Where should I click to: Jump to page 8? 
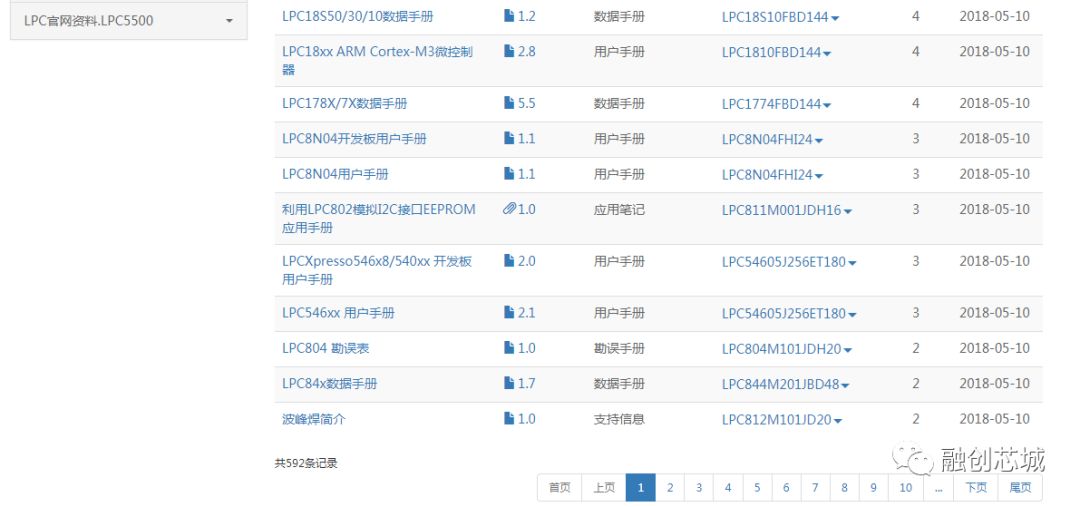tap(844, 488)
